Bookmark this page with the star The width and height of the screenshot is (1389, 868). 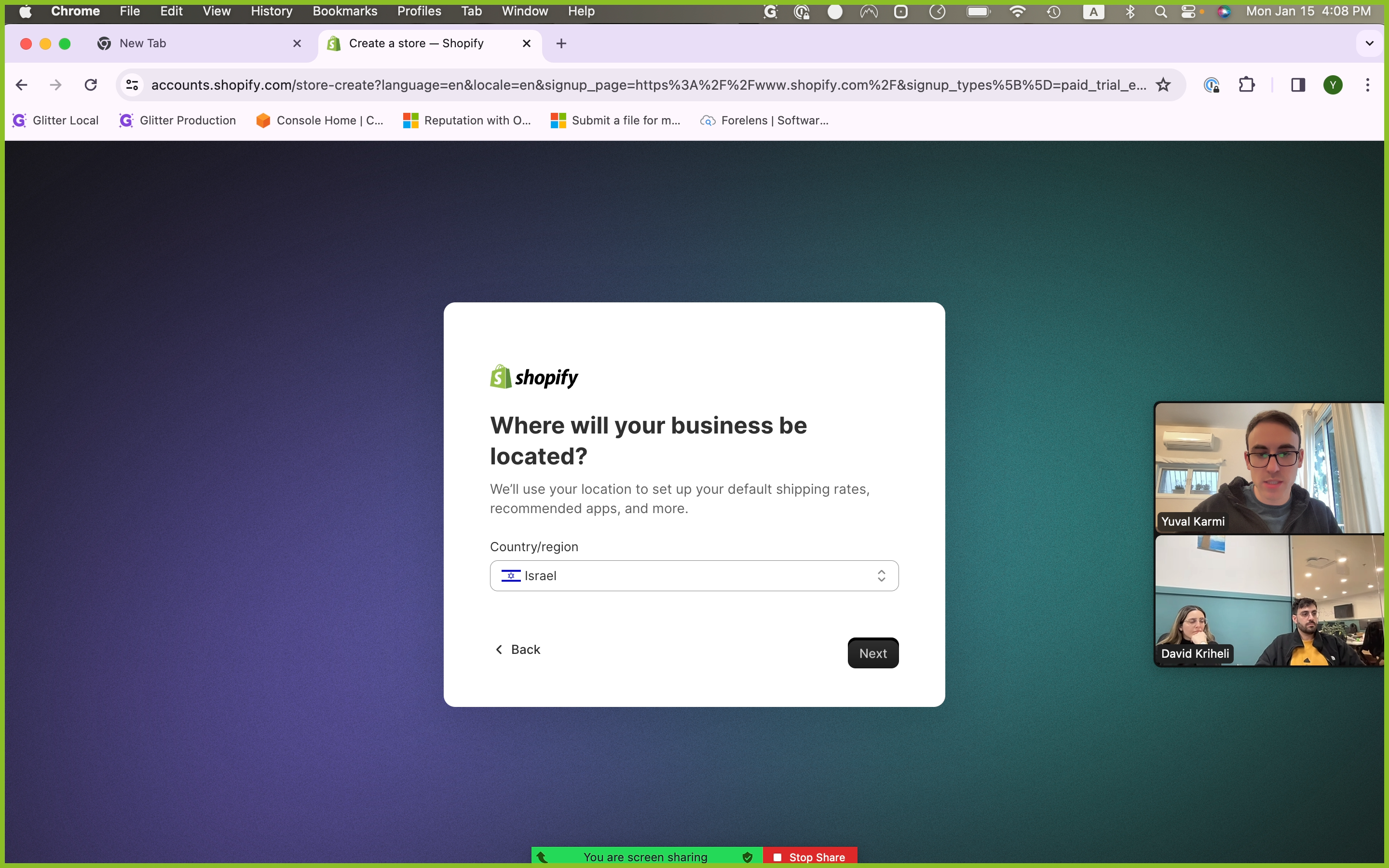(1163, 85)
